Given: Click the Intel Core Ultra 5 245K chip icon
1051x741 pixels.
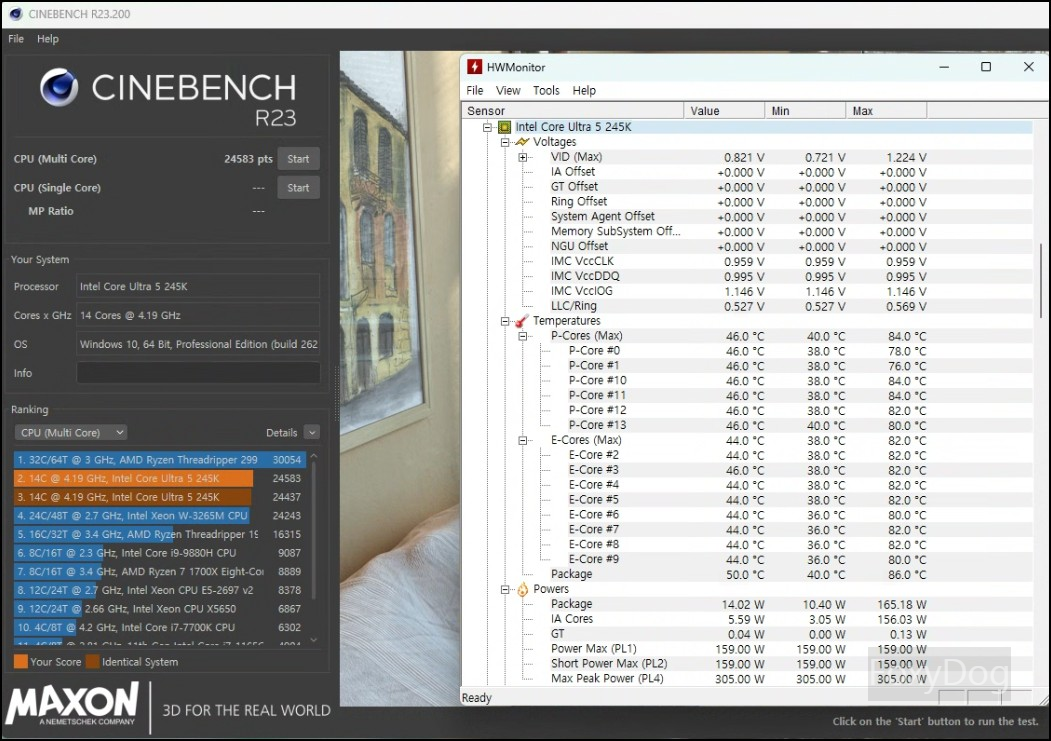Looking at the screenshot, I should click(504, 127).
